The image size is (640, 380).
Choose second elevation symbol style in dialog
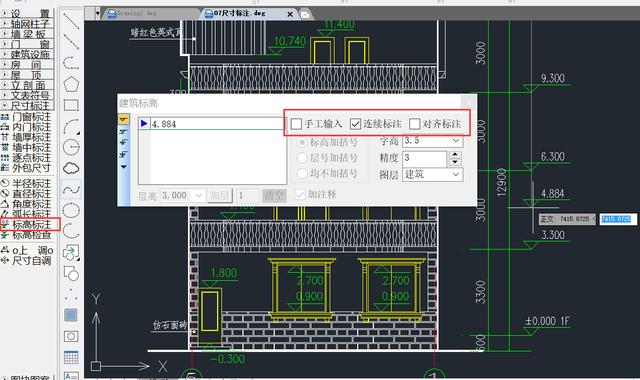[x=123, y=131]
